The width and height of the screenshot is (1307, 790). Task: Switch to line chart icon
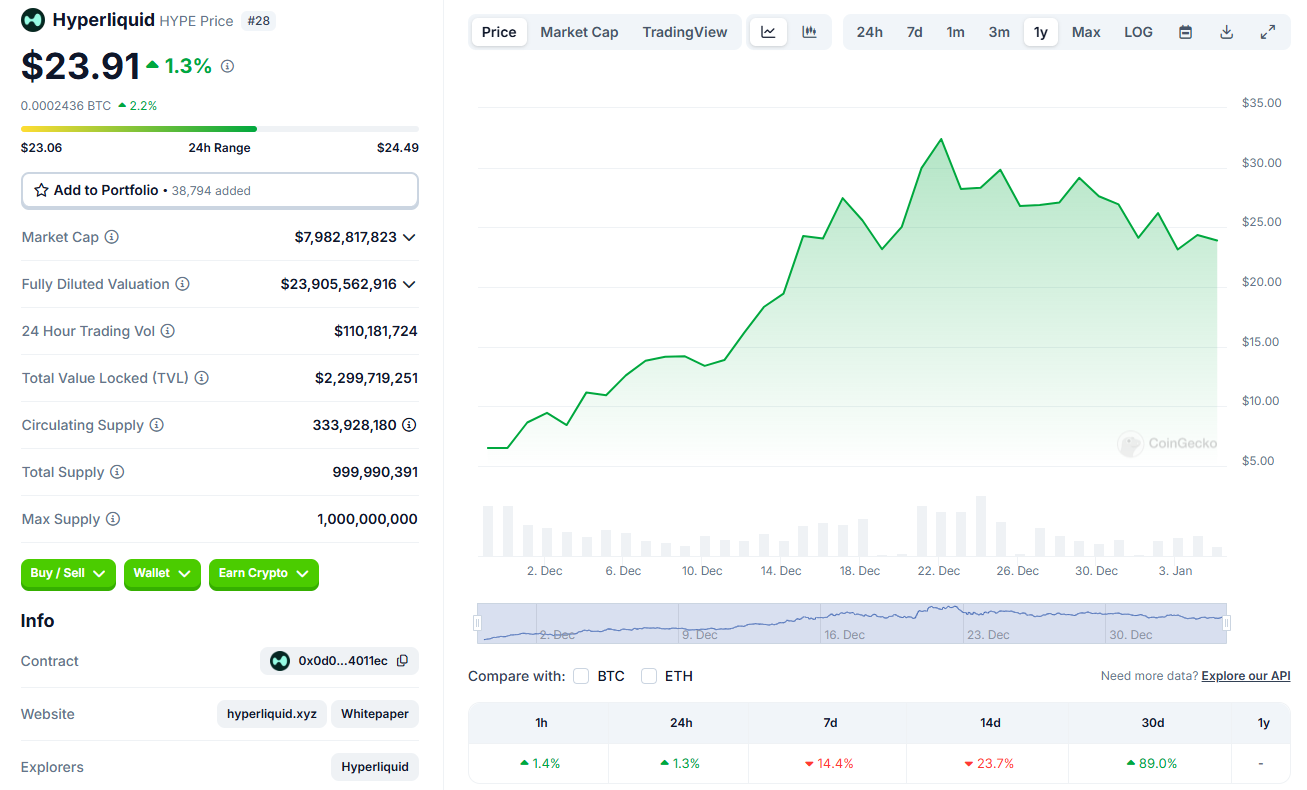[768, 32]
